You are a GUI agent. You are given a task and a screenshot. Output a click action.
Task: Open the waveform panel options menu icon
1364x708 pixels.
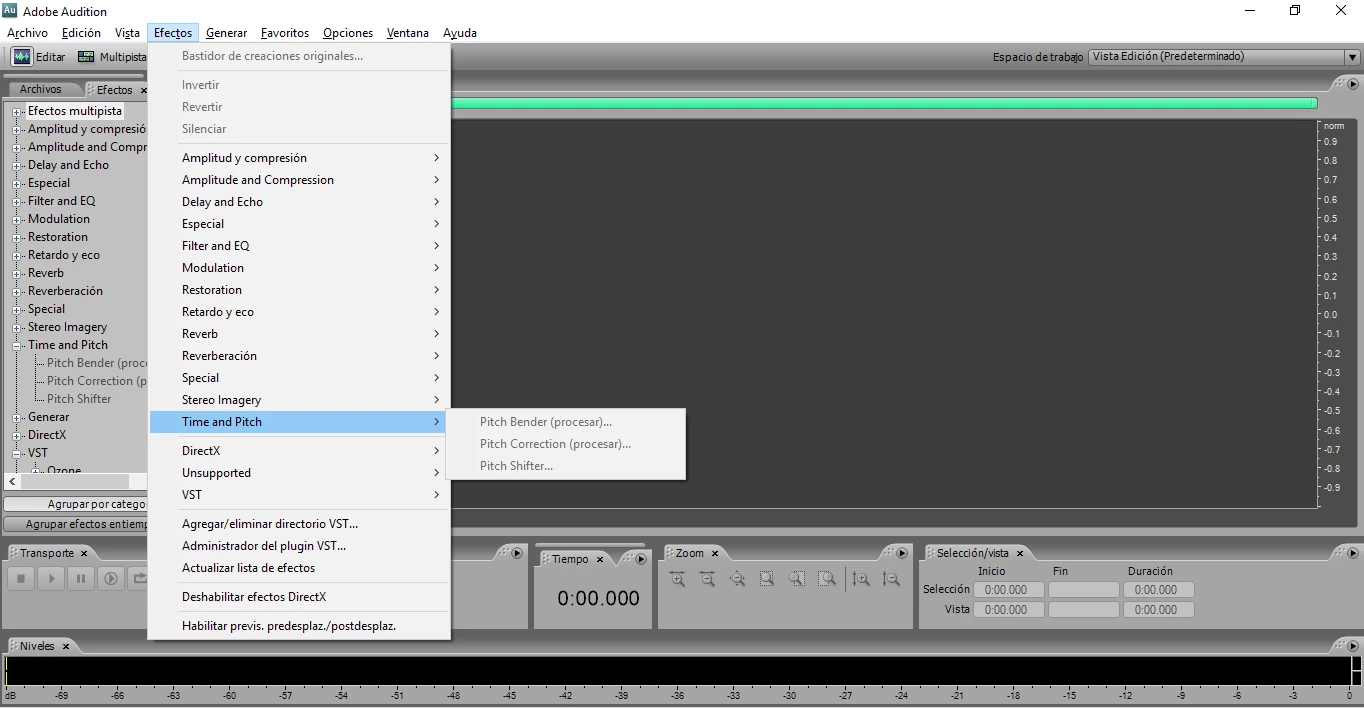1353,85
